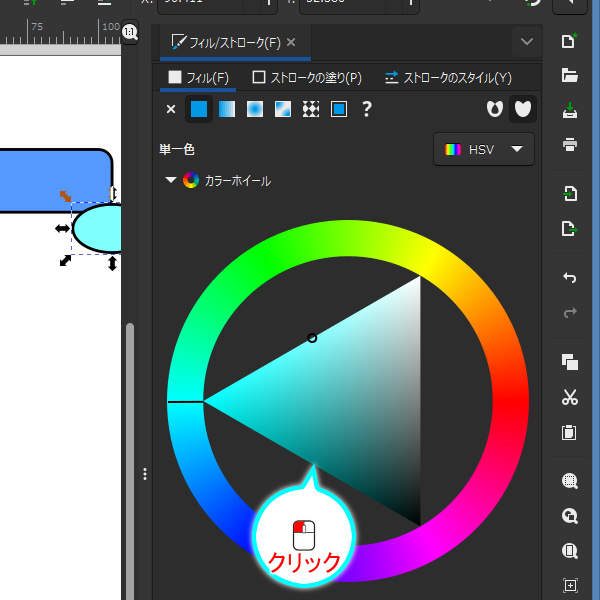This screenshot has width=600, height=600.
Task: Select linear gradient fill icon
Action: 227,109
